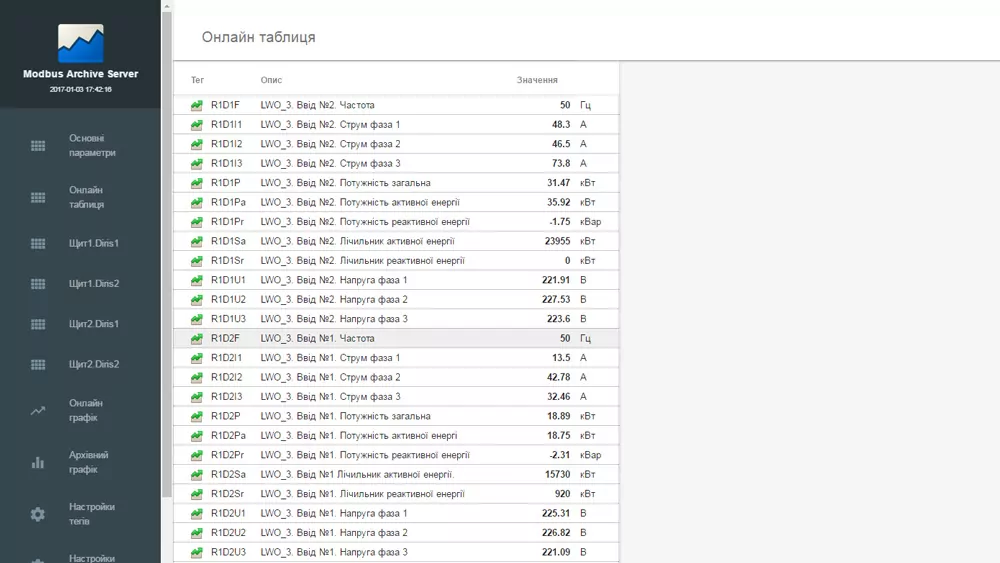Click grid icon beside Основні параметри
1000x563 pixels.
point(38,146)
